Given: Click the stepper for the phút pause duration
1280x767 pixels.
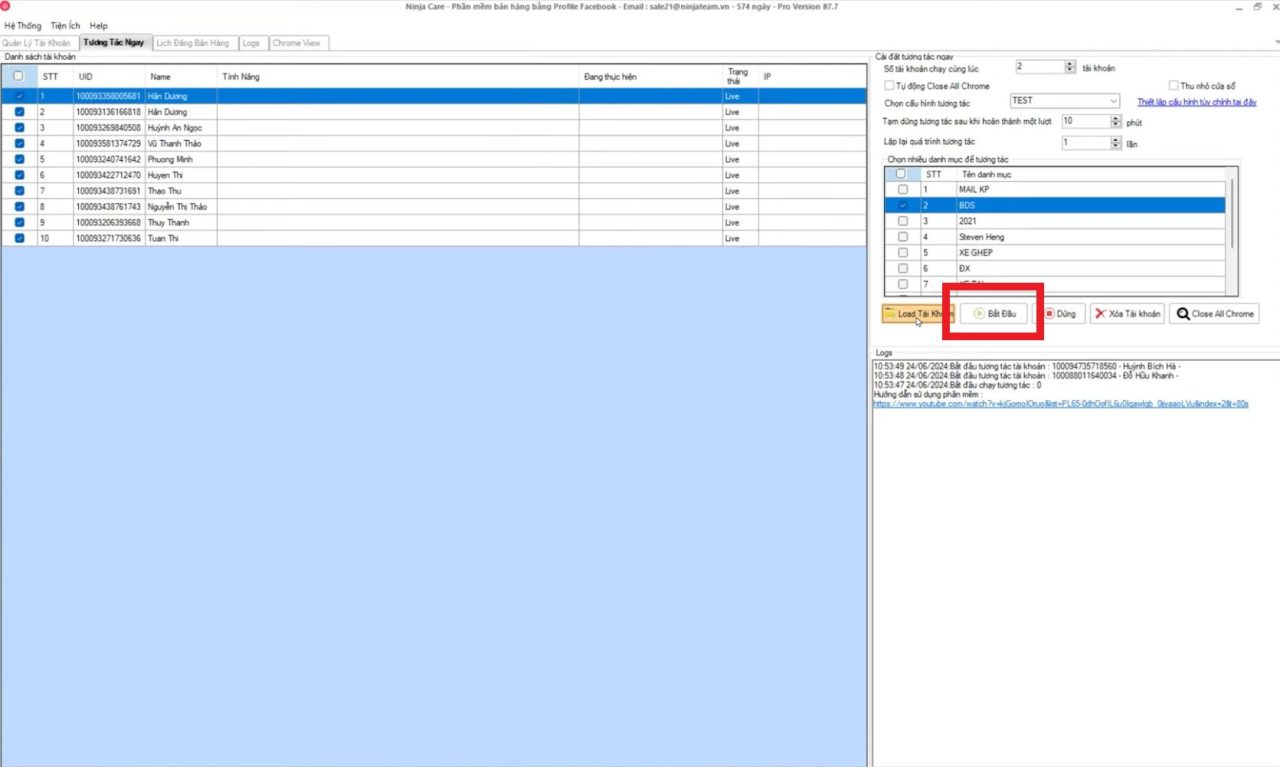Looking at the screenshot, I should (1117, 121).
